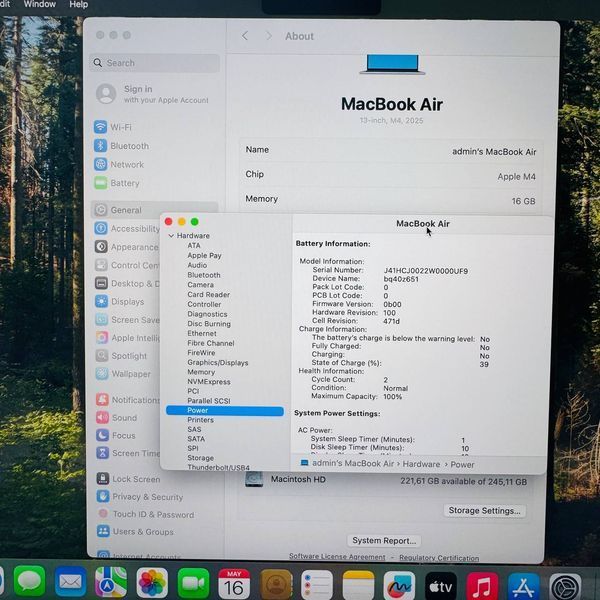Open the Software License Agreement link

pyautogui.click(x=337, y=556)
